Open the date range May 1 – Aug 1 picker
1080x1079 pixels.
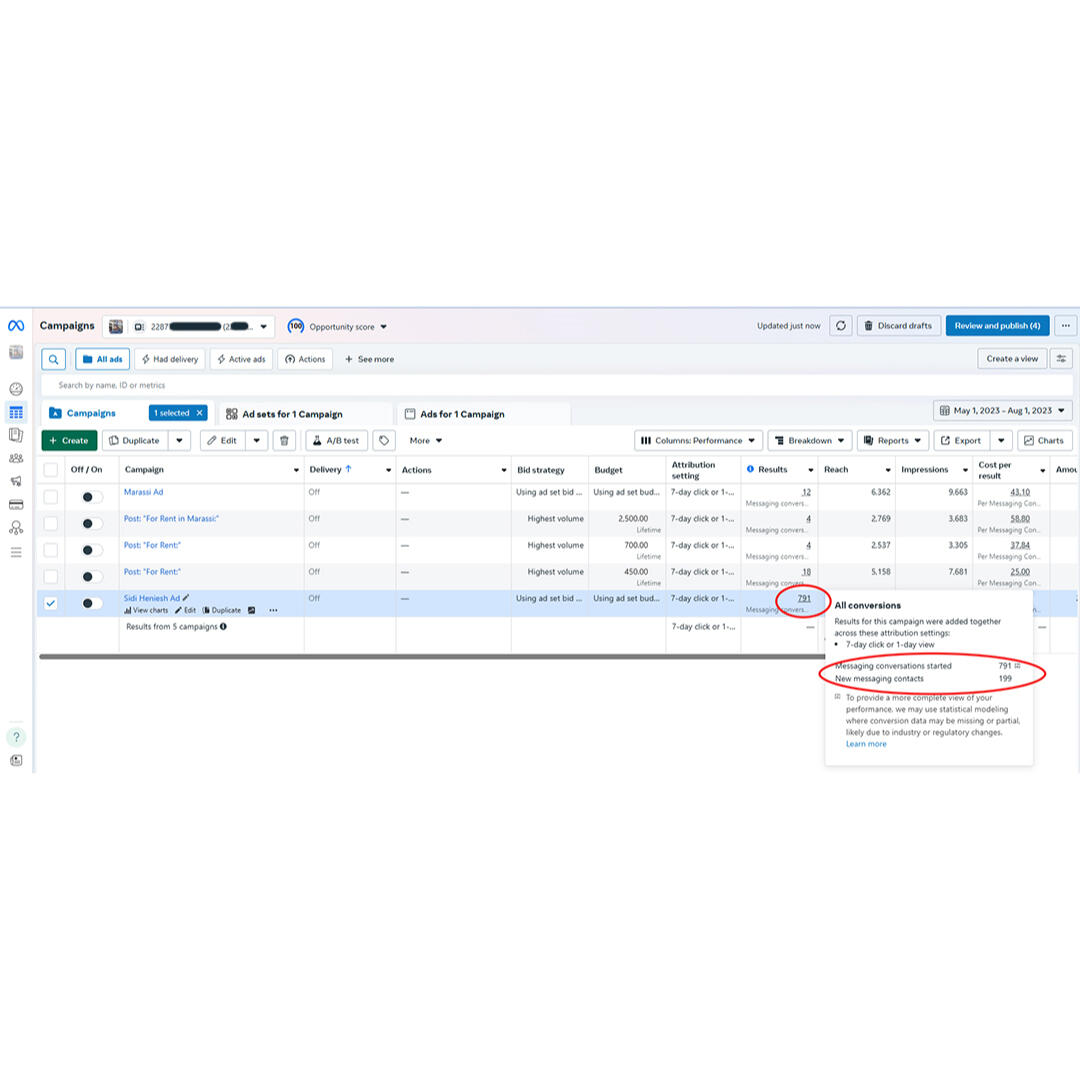click(x=1002, y=411)
